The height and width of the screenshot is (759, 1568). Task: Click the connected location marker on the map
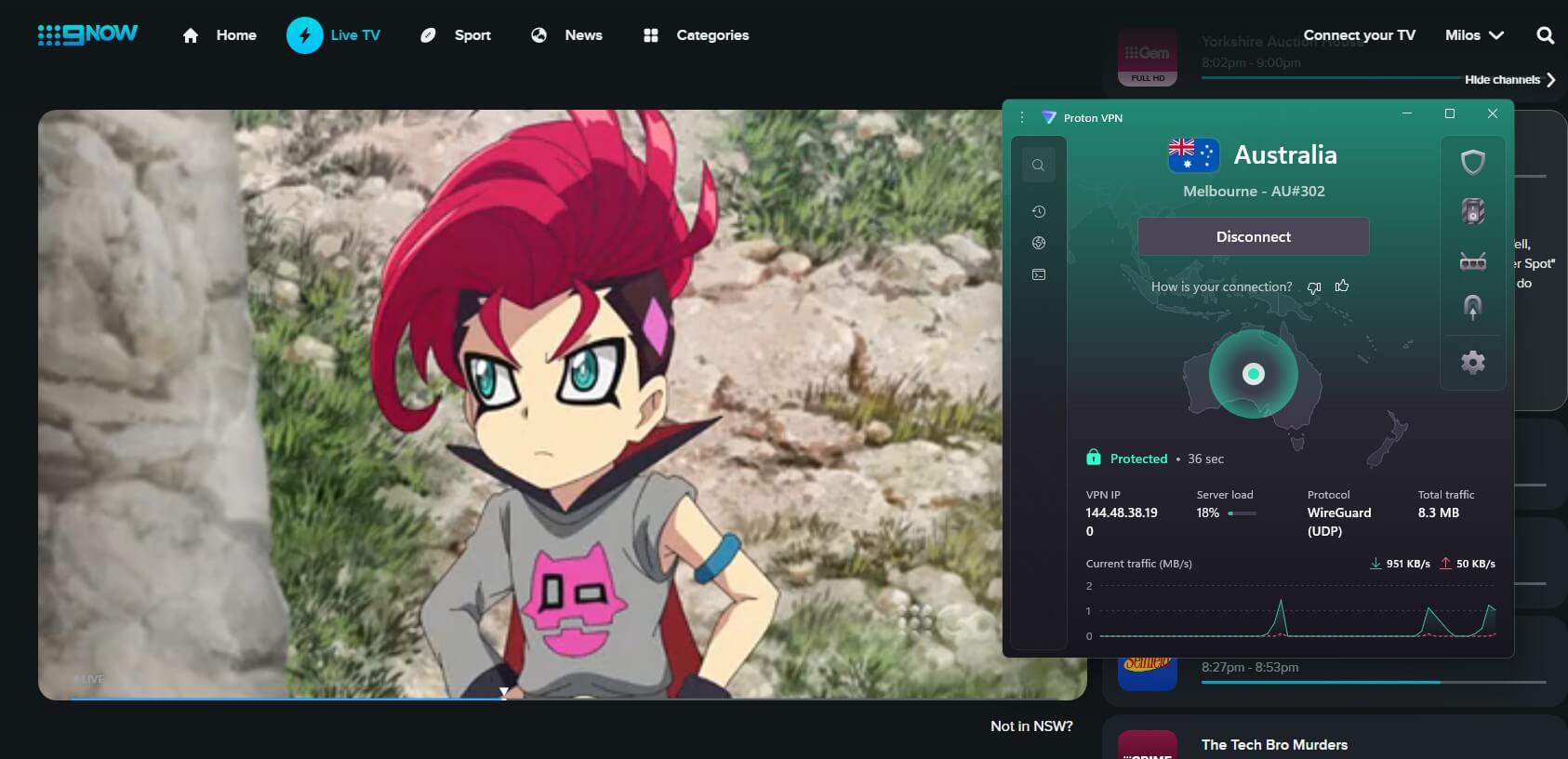[x=1254, y=374]
